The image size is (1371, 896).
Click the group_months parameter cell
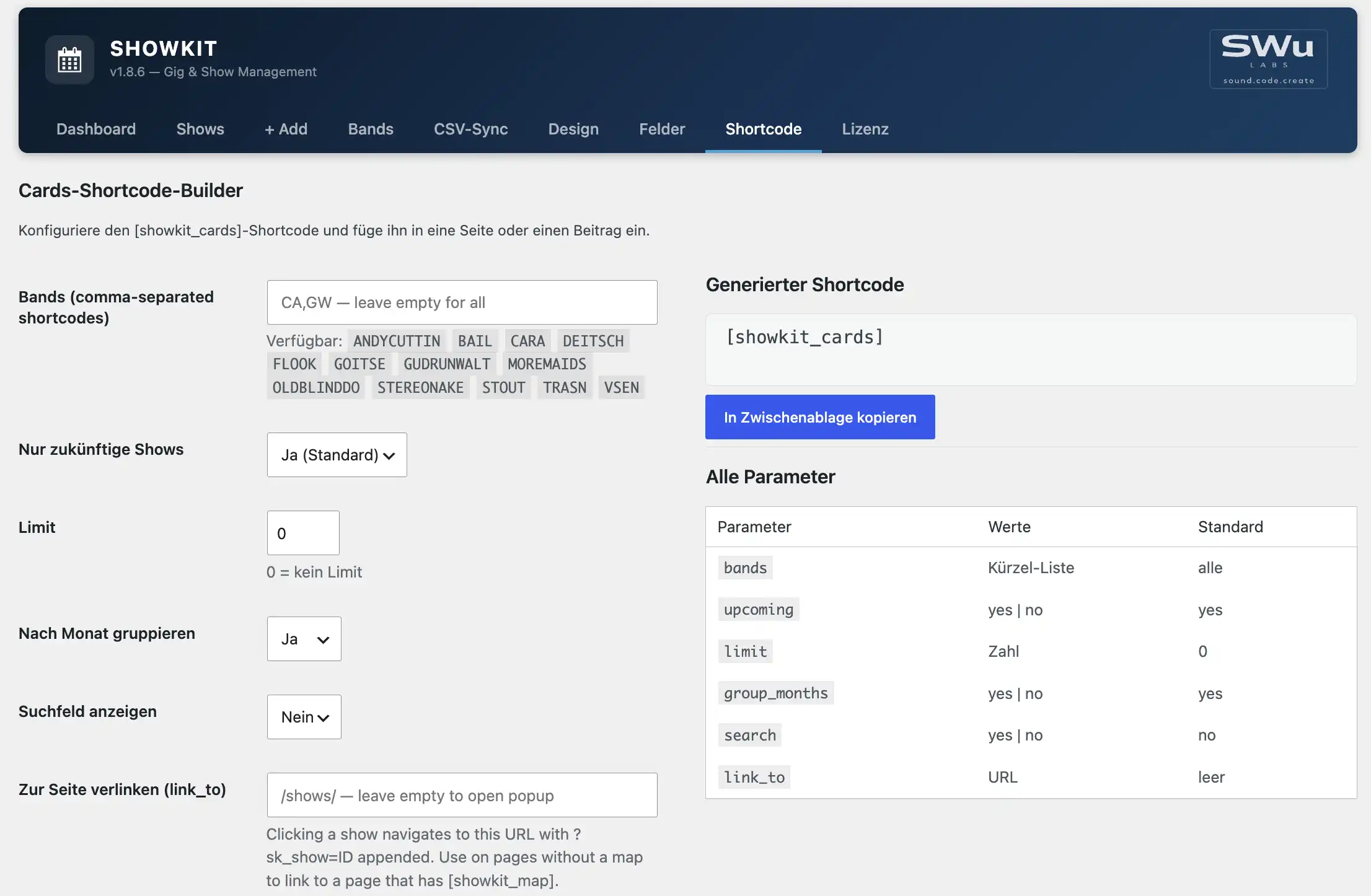point(776,693)
